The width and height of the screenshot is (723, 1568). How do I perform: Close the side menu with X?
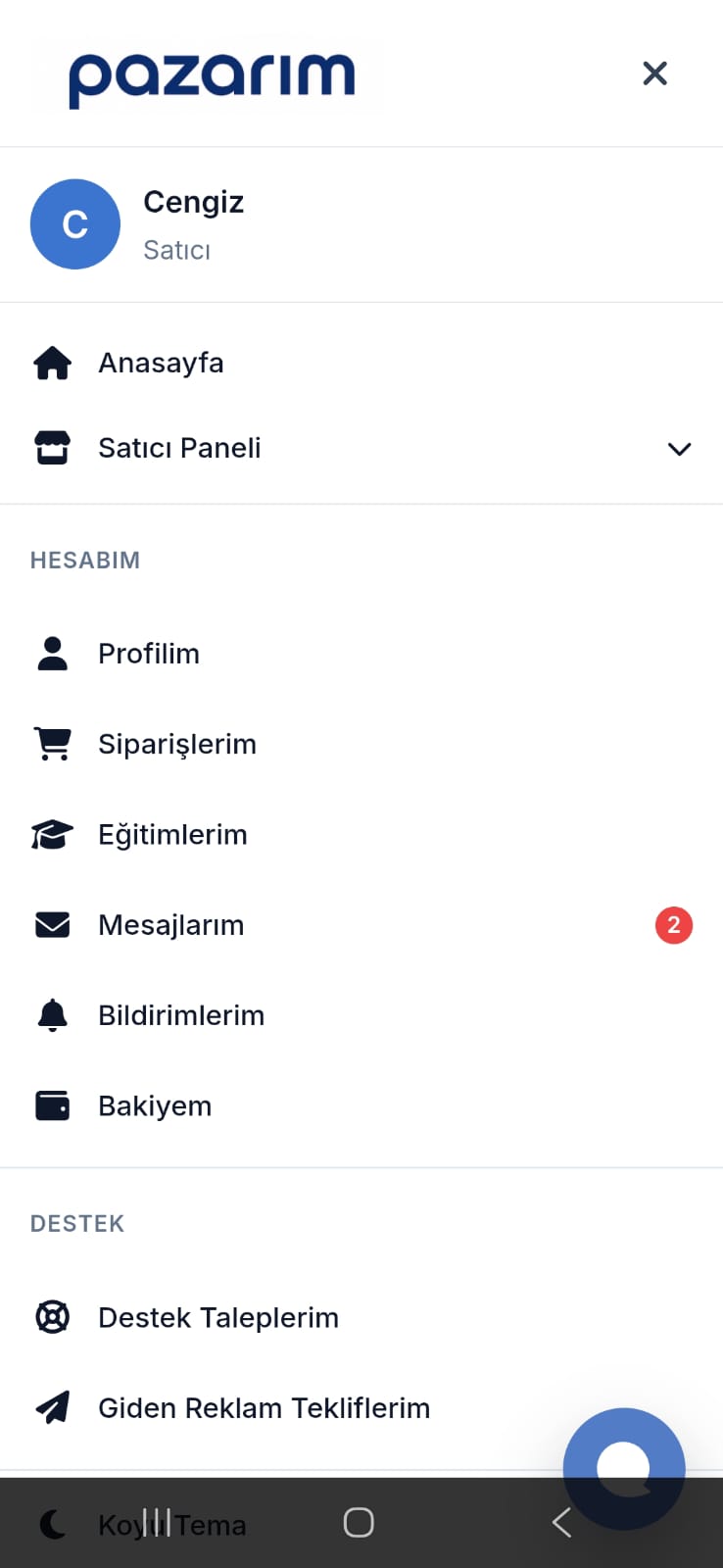654,73
